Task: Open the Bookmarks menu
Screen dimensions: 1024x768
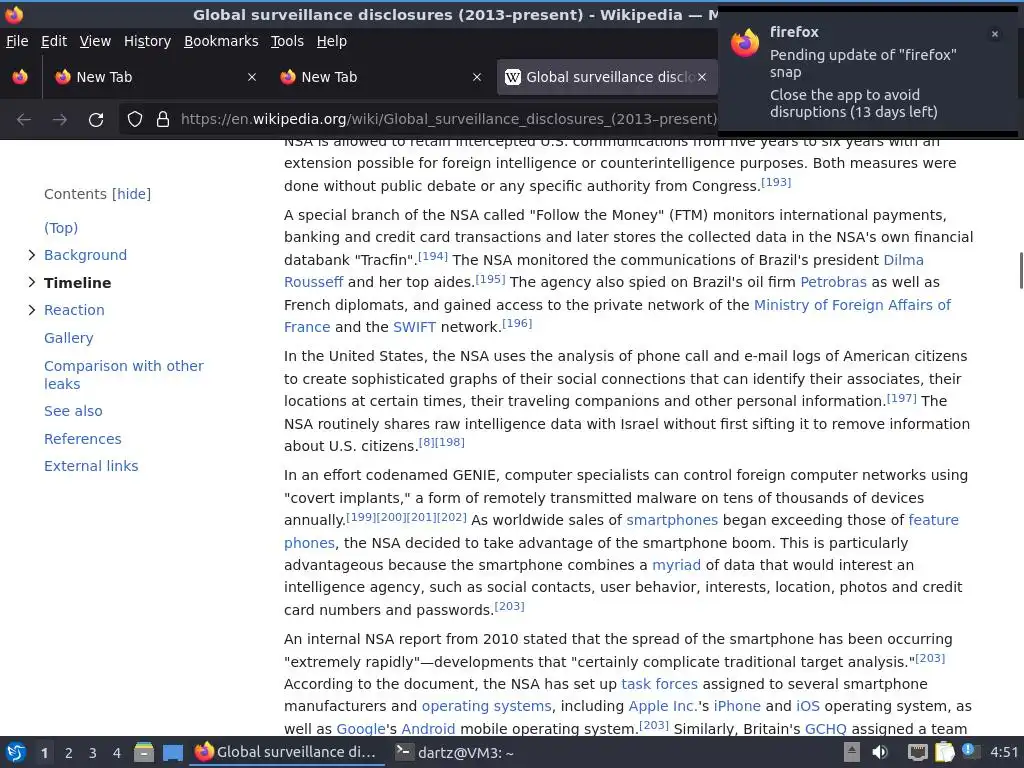Action: (221, 41)
